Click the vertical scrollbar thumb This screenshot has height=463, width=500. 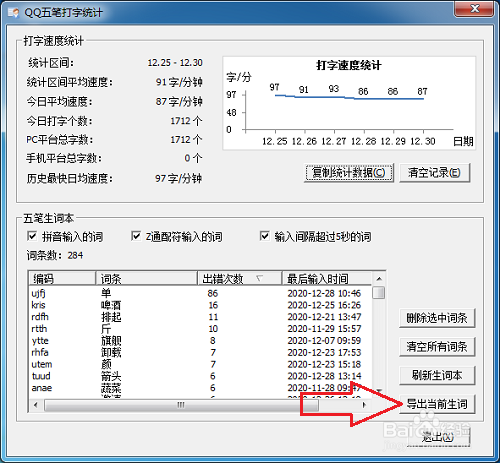coord(379,293)
